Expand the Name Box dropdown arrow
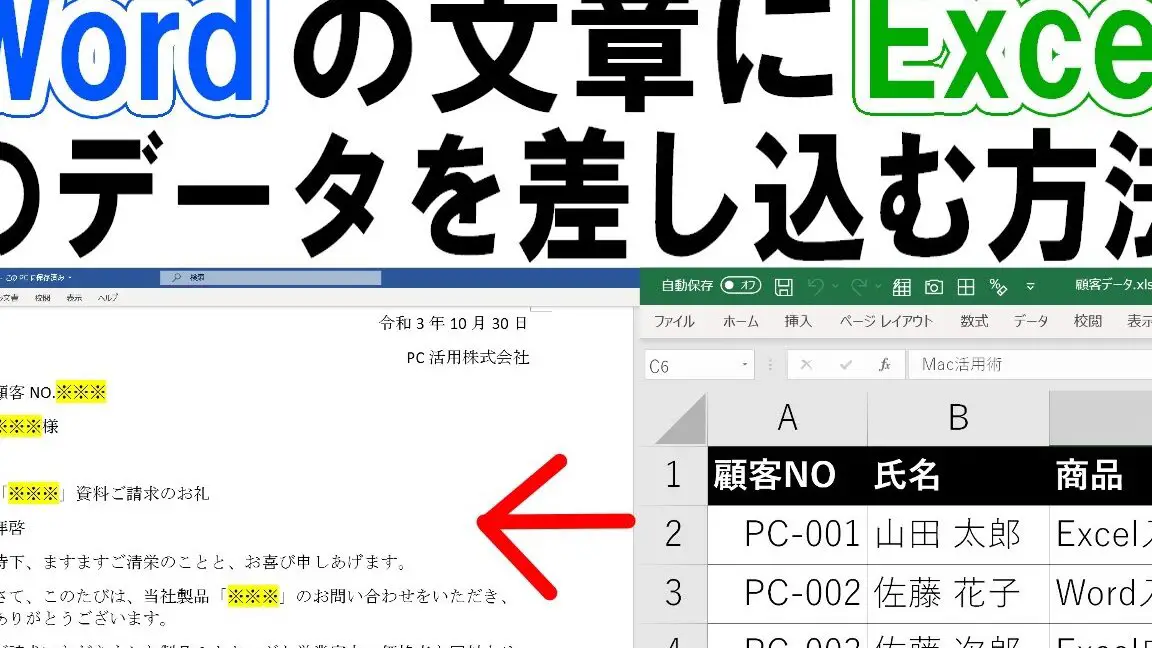Viewport: 1152px width, 648px height. (745, 364)
